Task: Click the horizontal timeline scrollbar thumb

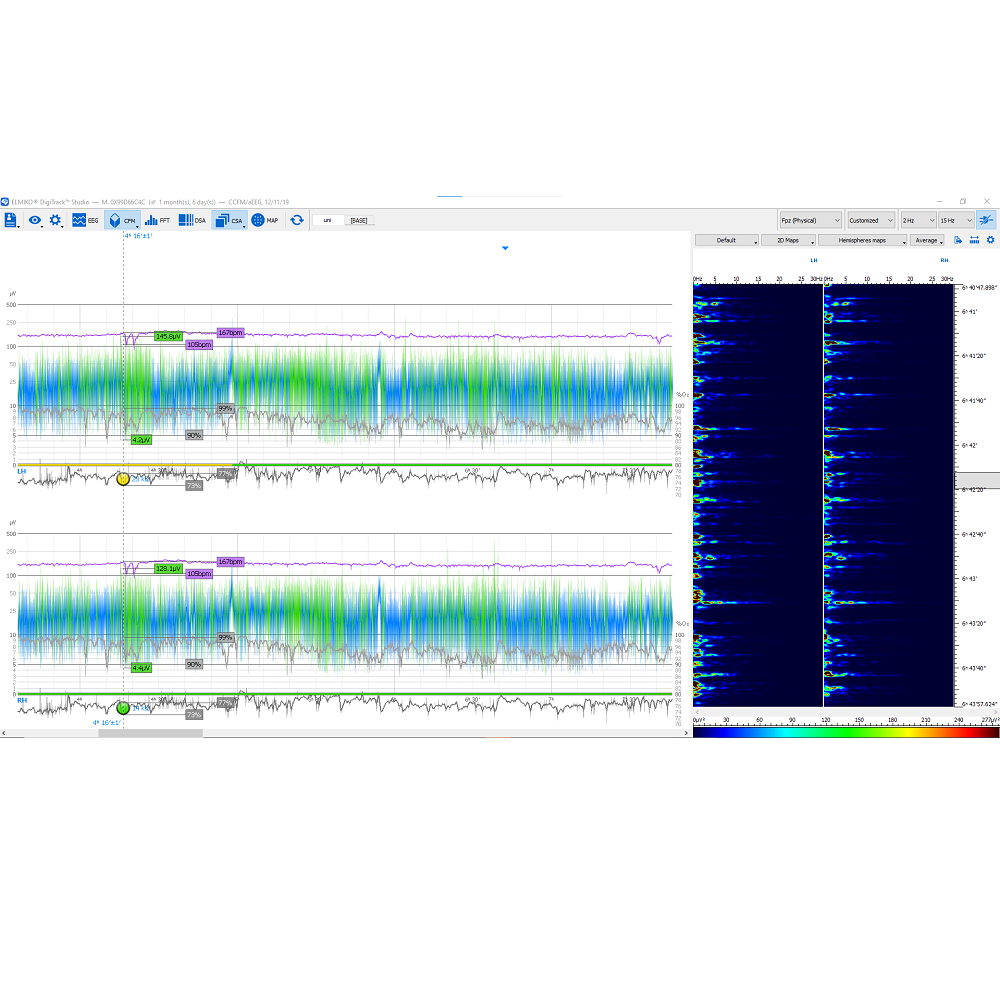Action: point(150,733)
